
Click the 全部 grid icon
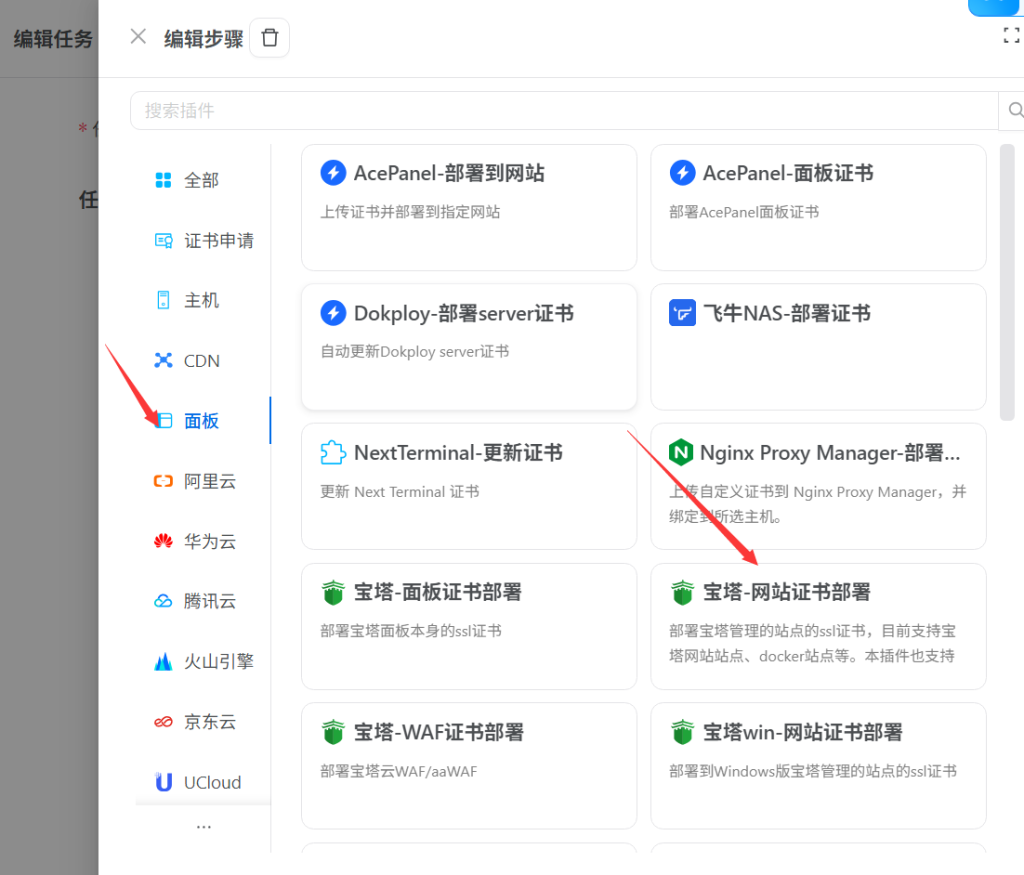point(163,180)
